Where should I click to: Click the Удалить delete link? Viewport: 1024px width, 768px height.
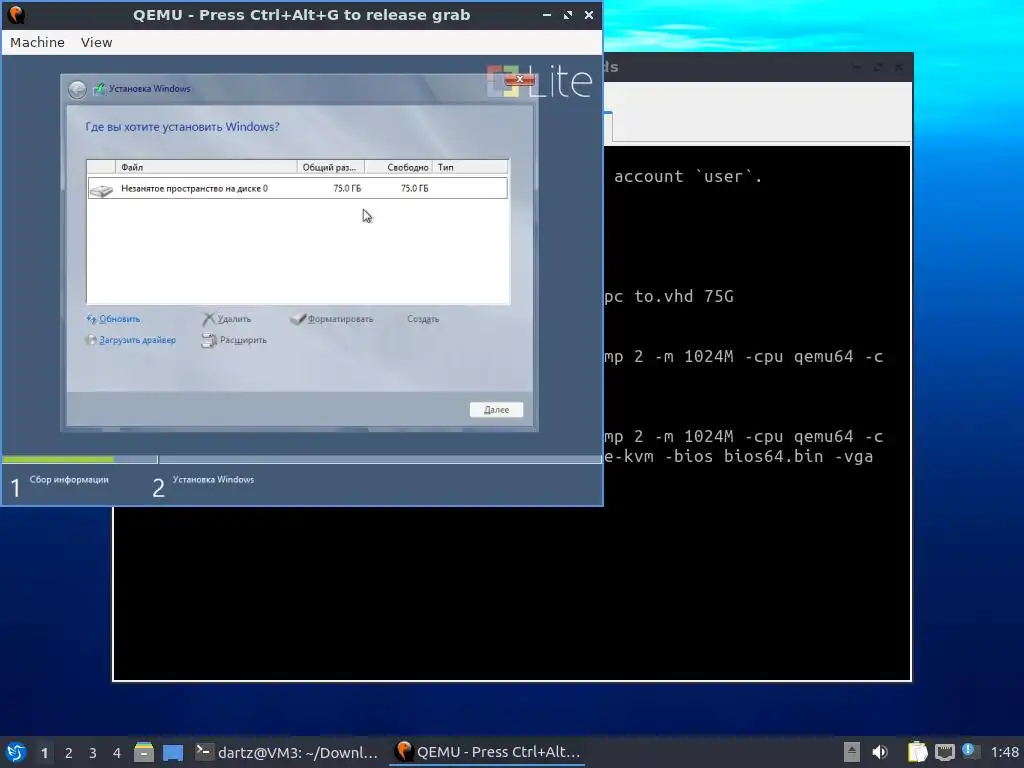click(x=234, y=319)
